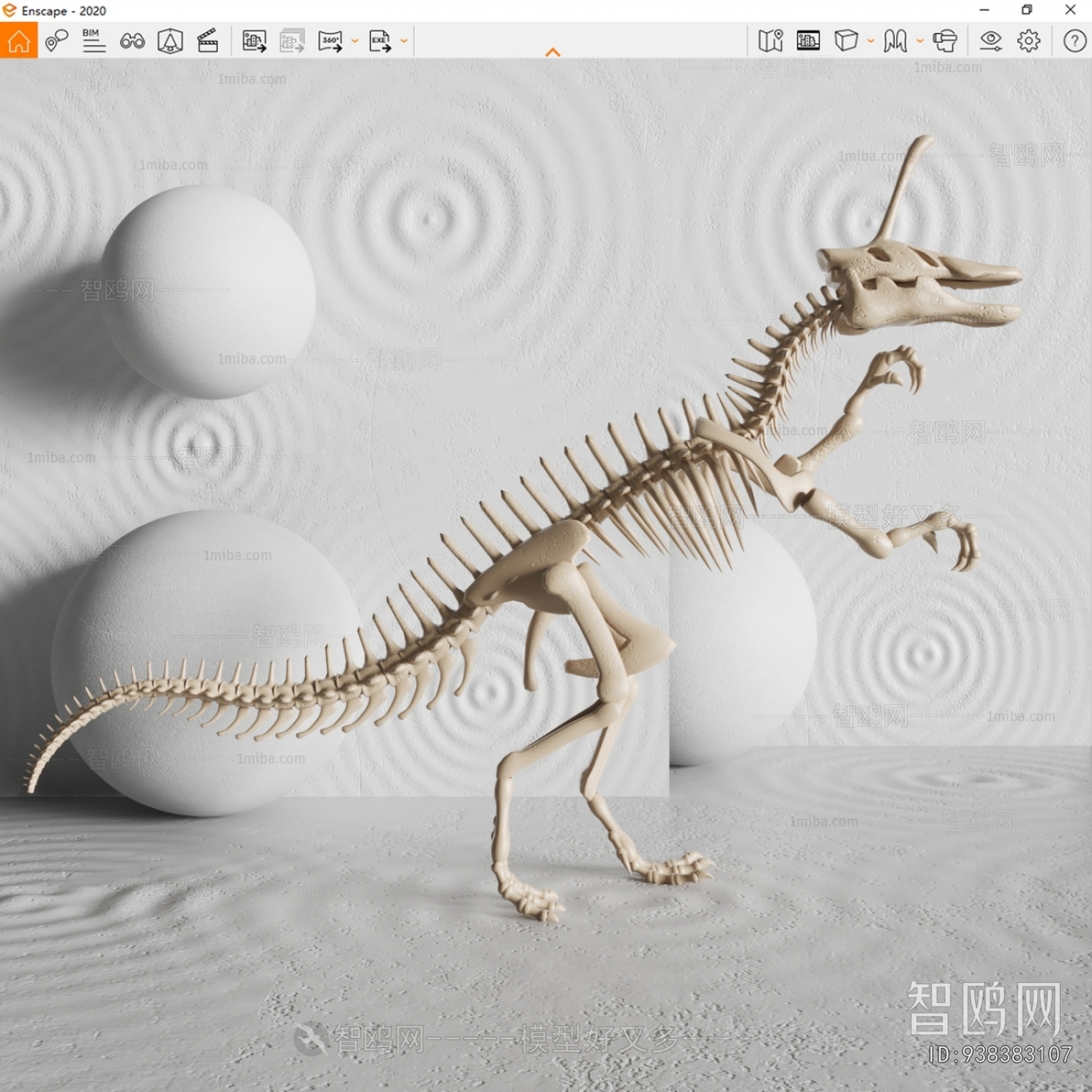
Task: Enable the perspective view projection icon
Action: pyautogui.click(x=170, y=41)
